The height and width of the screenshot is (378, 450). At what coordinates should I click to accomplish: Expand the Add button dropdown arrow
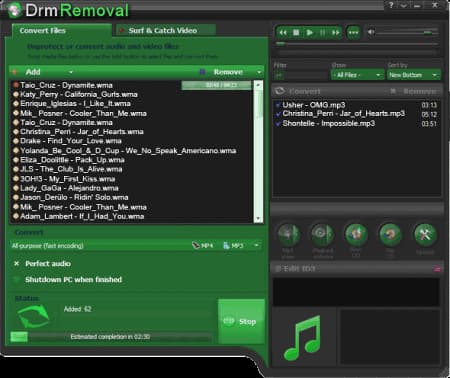pyautogui.click(x=71, y=72)
